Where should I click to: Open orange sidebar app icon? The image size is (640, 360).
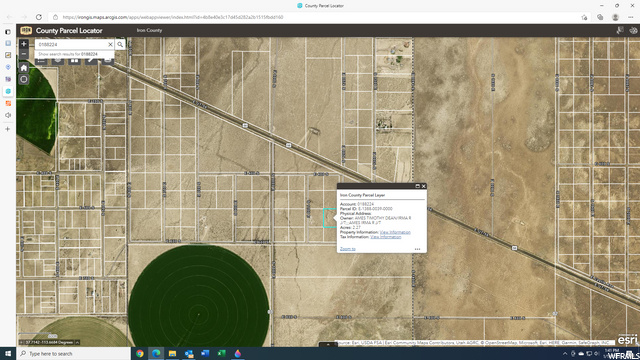[8, 103]
